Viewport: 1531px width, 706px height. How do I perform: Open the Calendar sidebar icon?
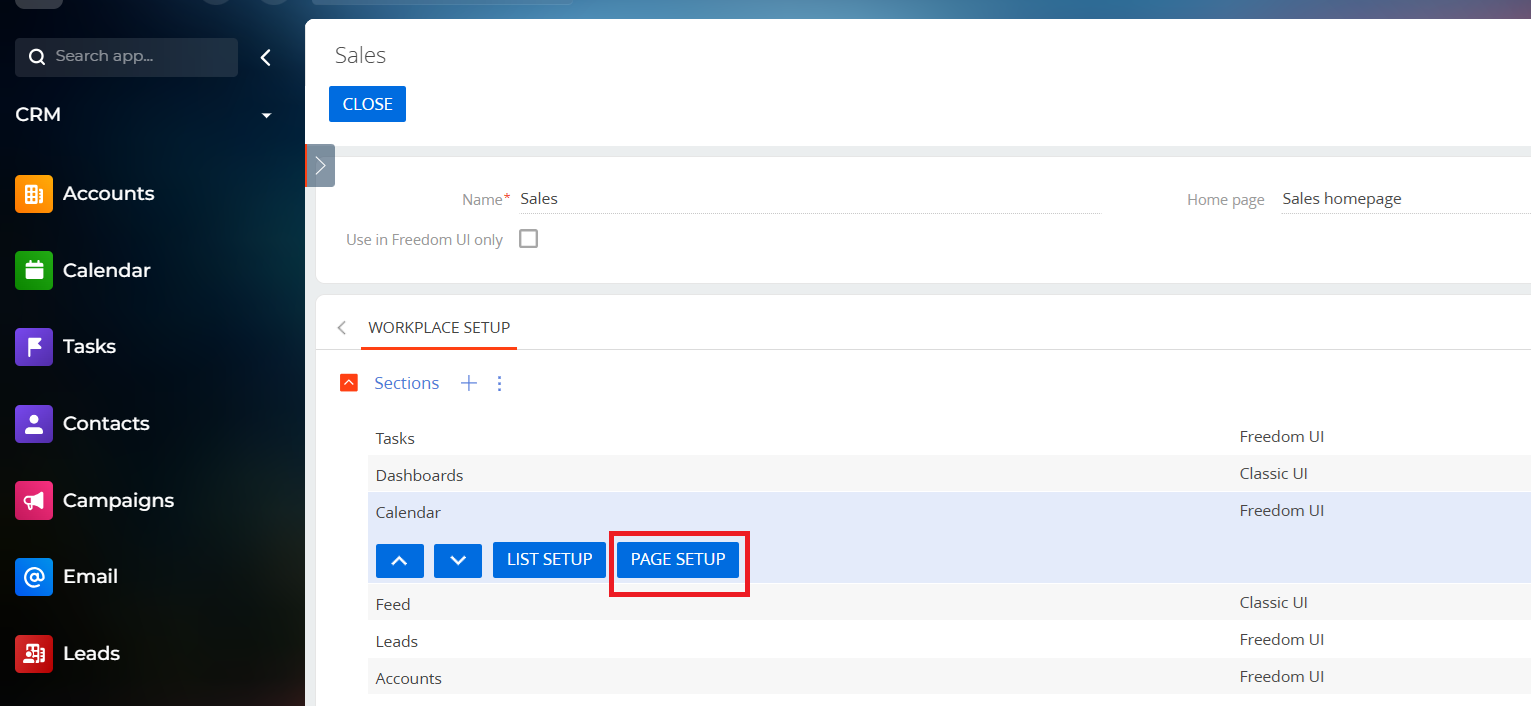34,270
